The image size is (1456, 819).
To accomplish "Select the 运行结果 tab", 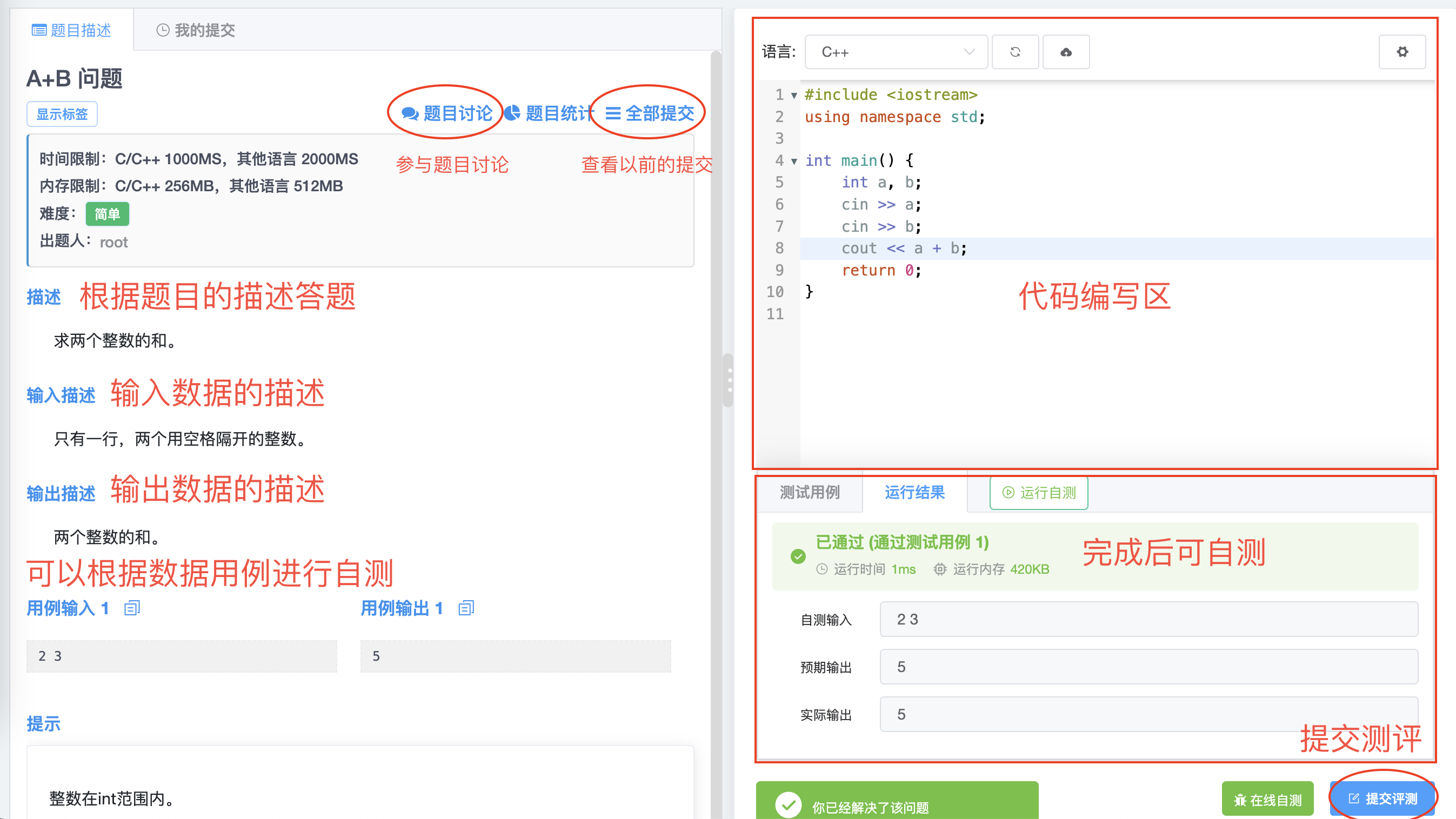I will [914, 493].
